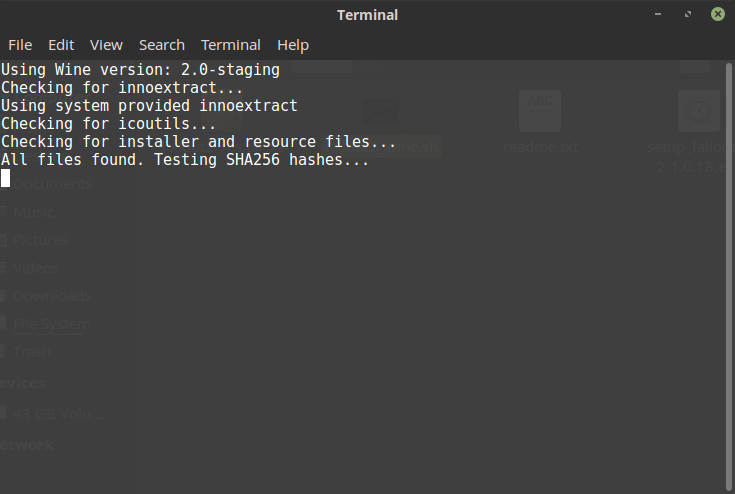This screenshot has height=494, width=735.
Task: Click the 'Checking for innoextract...' line
Action: coord(122,88)
